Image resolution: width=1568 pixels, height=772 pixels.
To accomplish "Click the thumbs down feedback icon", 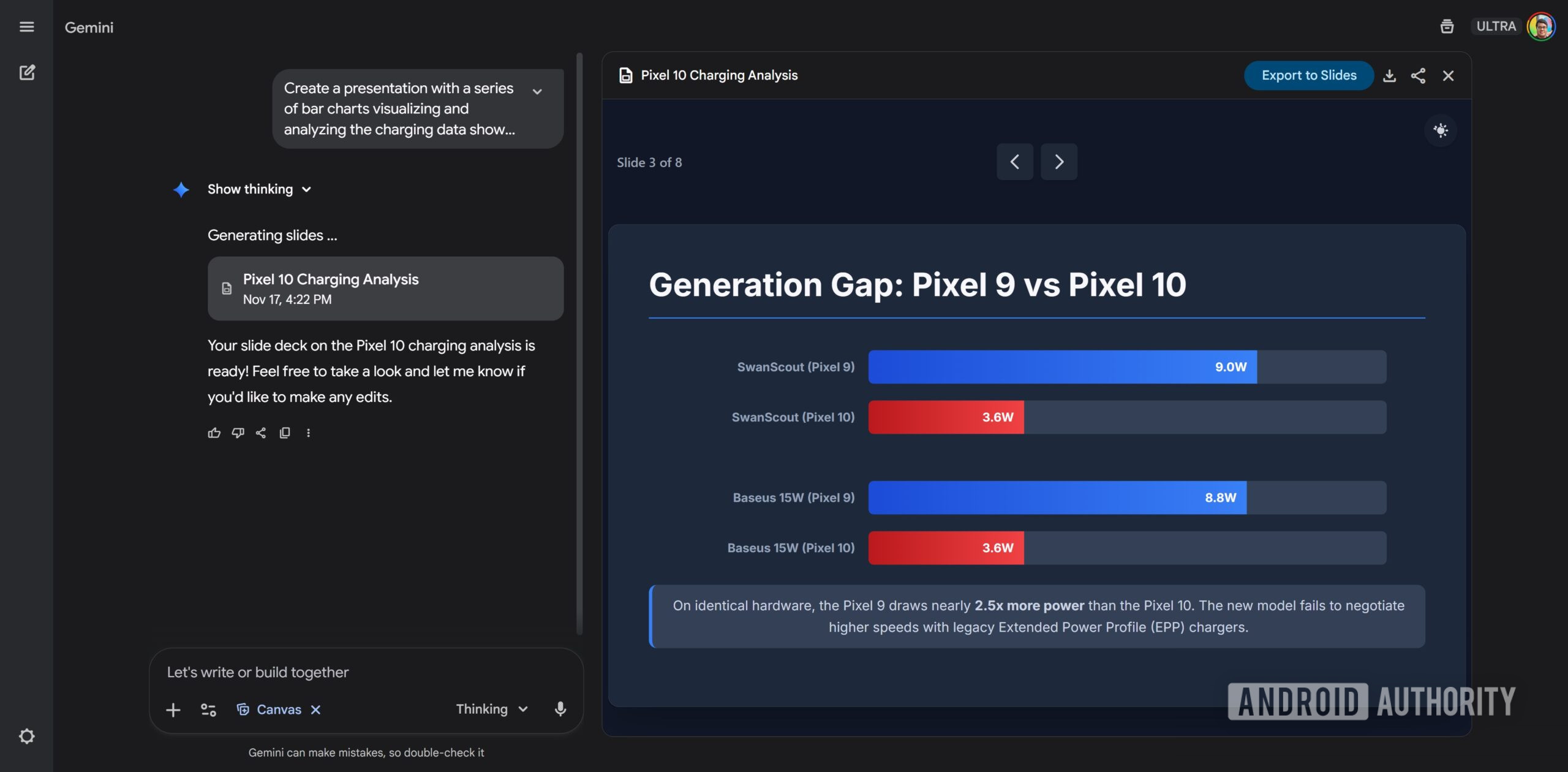I will tap(238, 433).
